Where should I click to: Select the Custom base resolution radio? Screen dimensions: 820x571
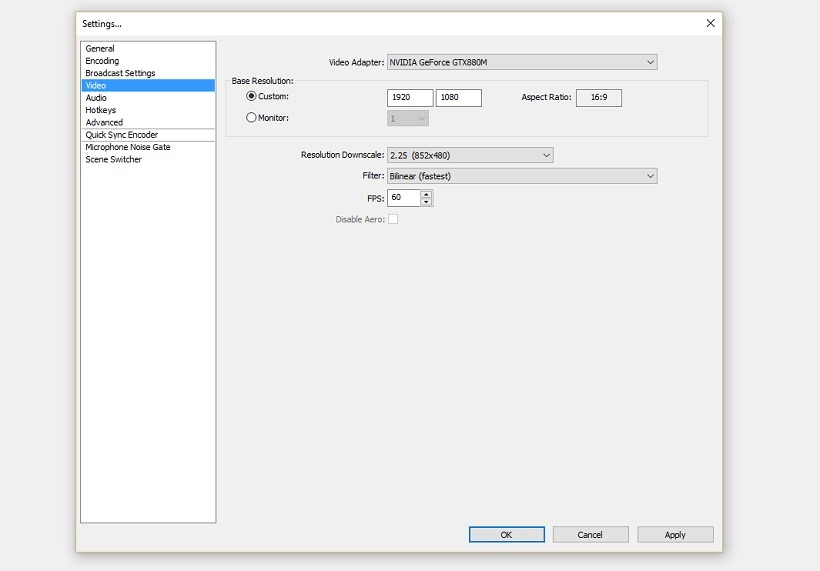tap(251, 96)
